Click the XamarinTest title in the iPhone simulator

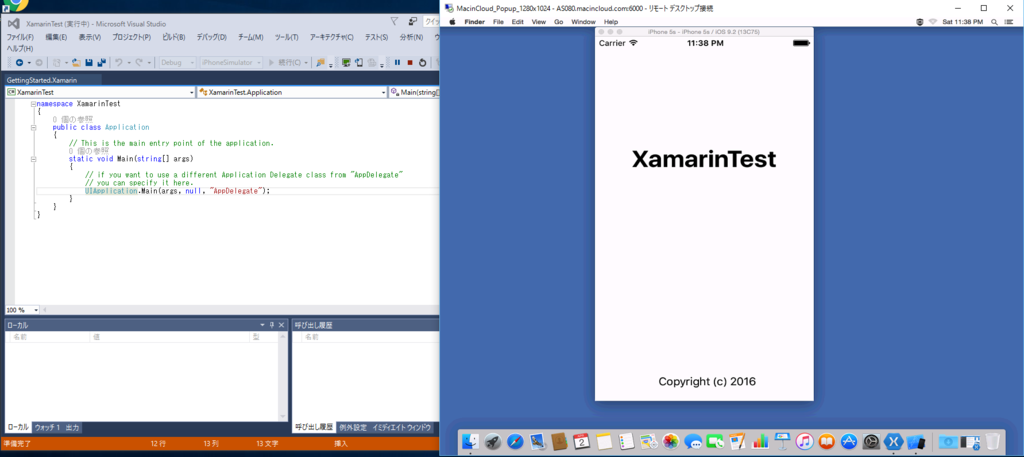point(704,159)
